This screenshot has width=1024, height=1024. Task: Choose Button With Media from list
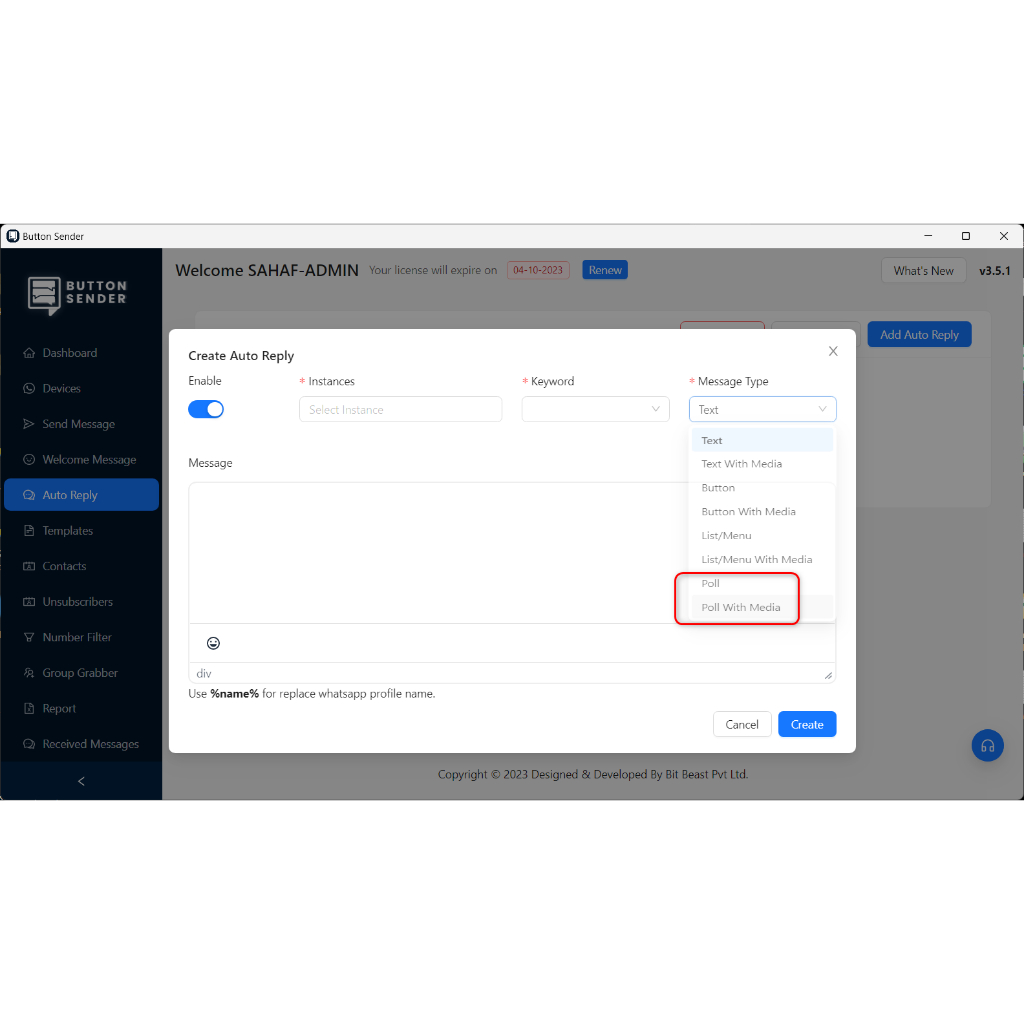click(748, 511)
